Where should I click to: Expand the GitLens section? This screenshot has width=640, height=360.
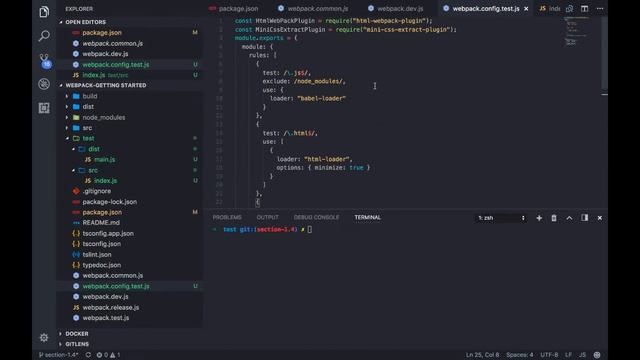(x=77, y=344)
